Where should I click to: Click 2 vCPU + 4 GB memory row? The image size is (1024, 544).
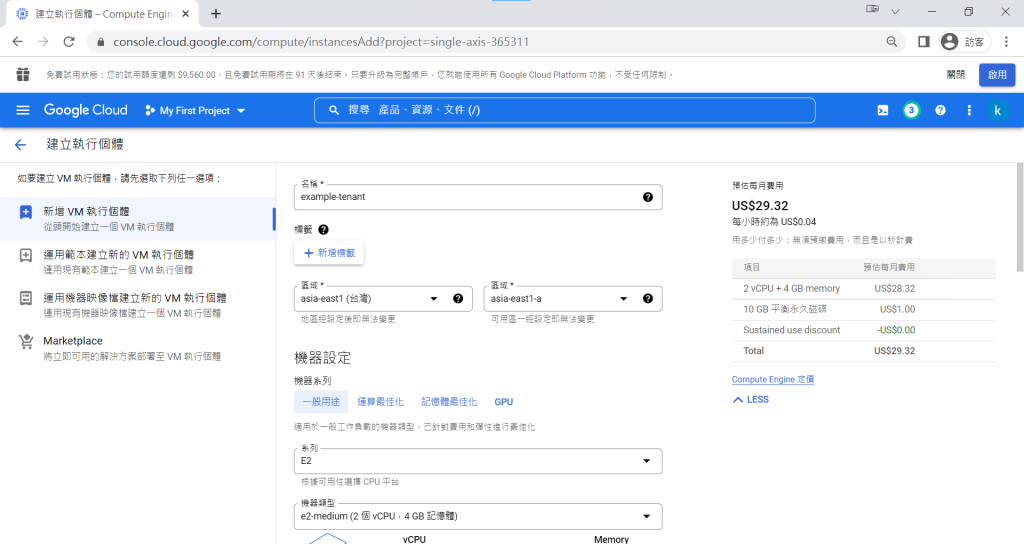pos(863,289)
